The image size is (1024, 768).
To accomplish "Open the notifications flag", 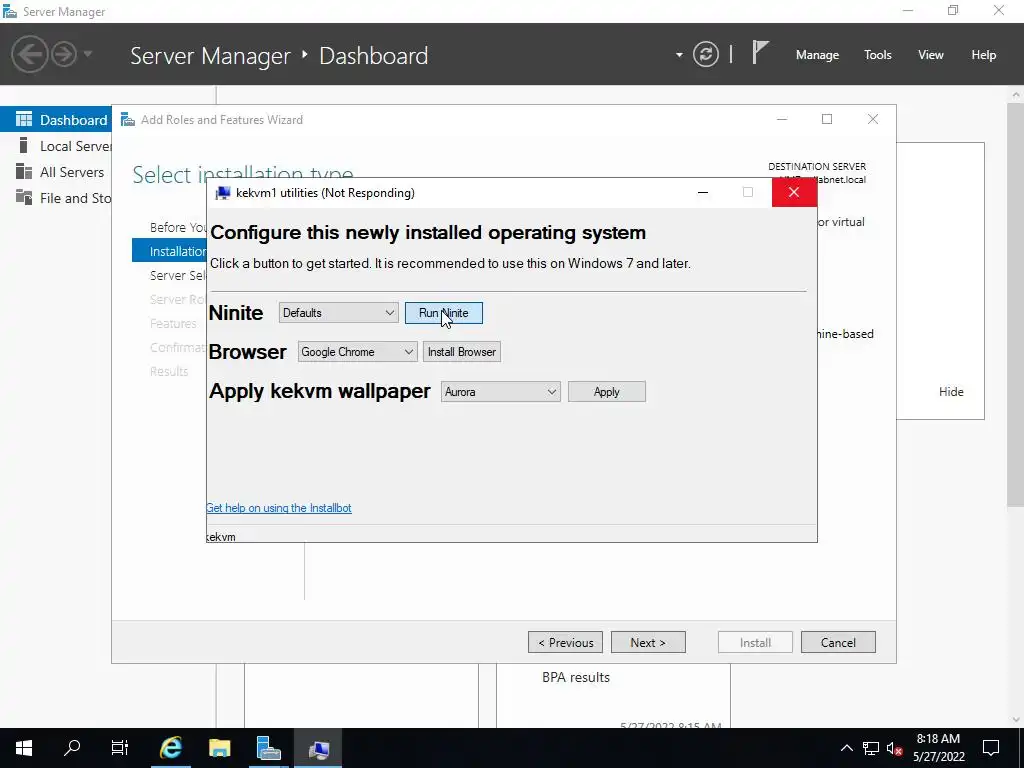I will pyautogui.click(x=760, y=53).
